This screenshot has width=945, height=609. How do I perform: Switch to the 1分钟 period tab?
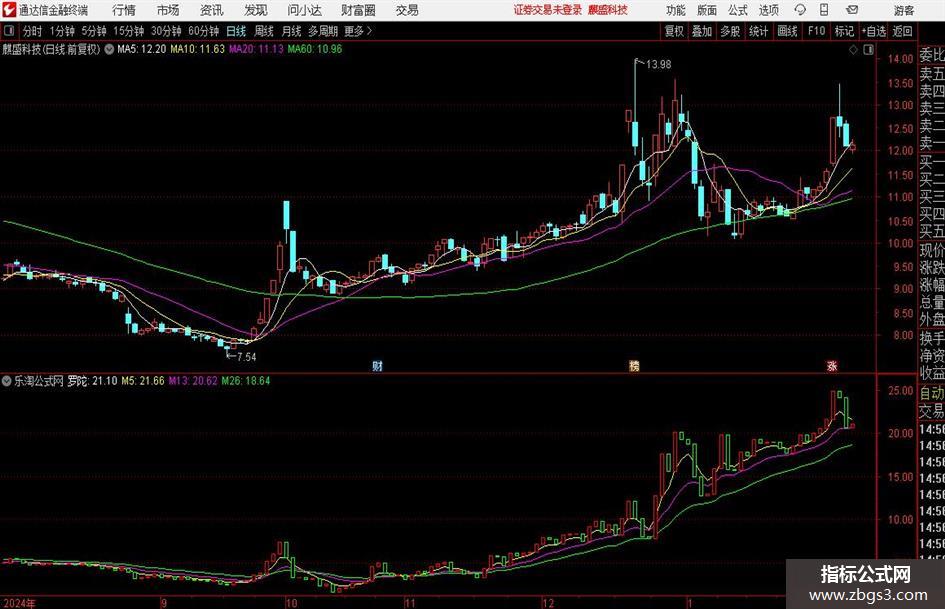[x=62, y=31]
